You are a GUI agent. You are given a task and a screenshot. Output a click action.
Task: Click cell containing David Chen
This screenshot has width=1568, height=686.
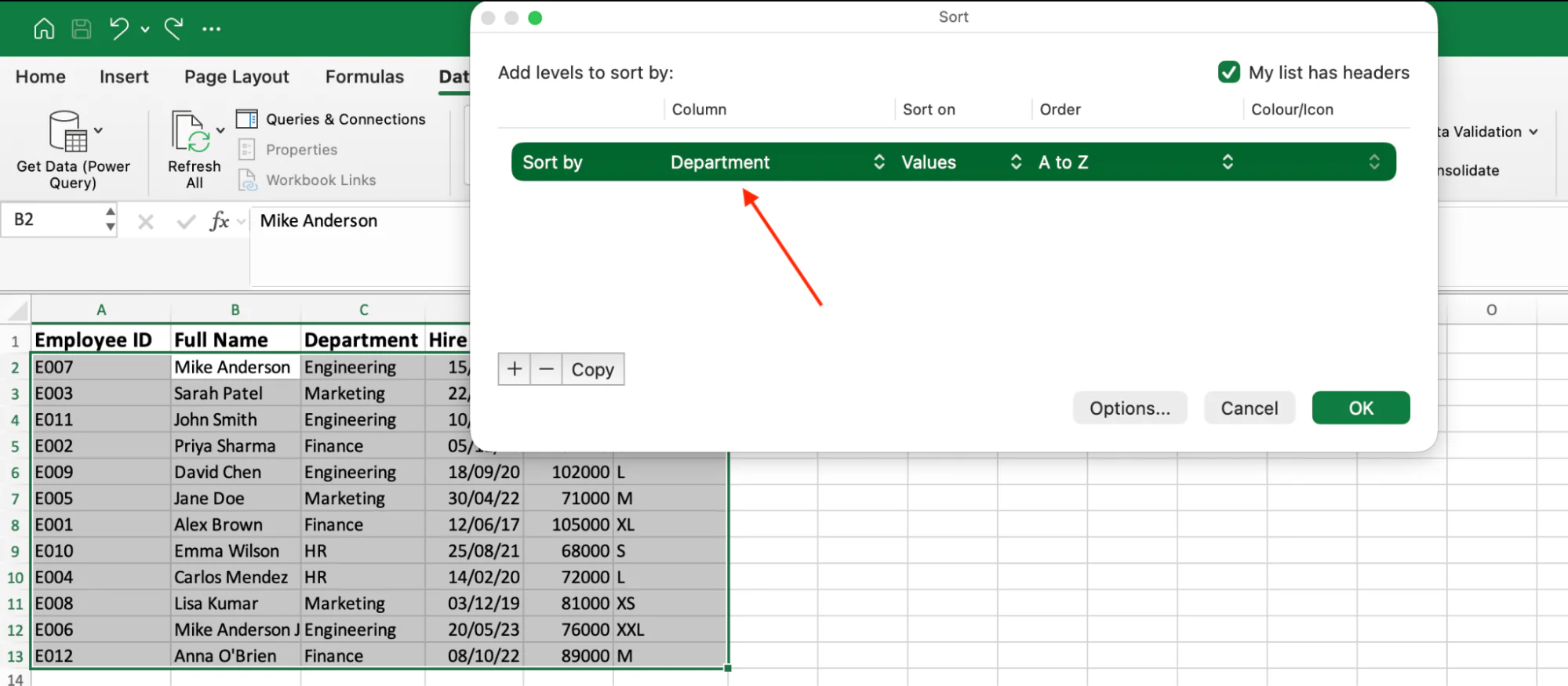(x=235, y=472)
